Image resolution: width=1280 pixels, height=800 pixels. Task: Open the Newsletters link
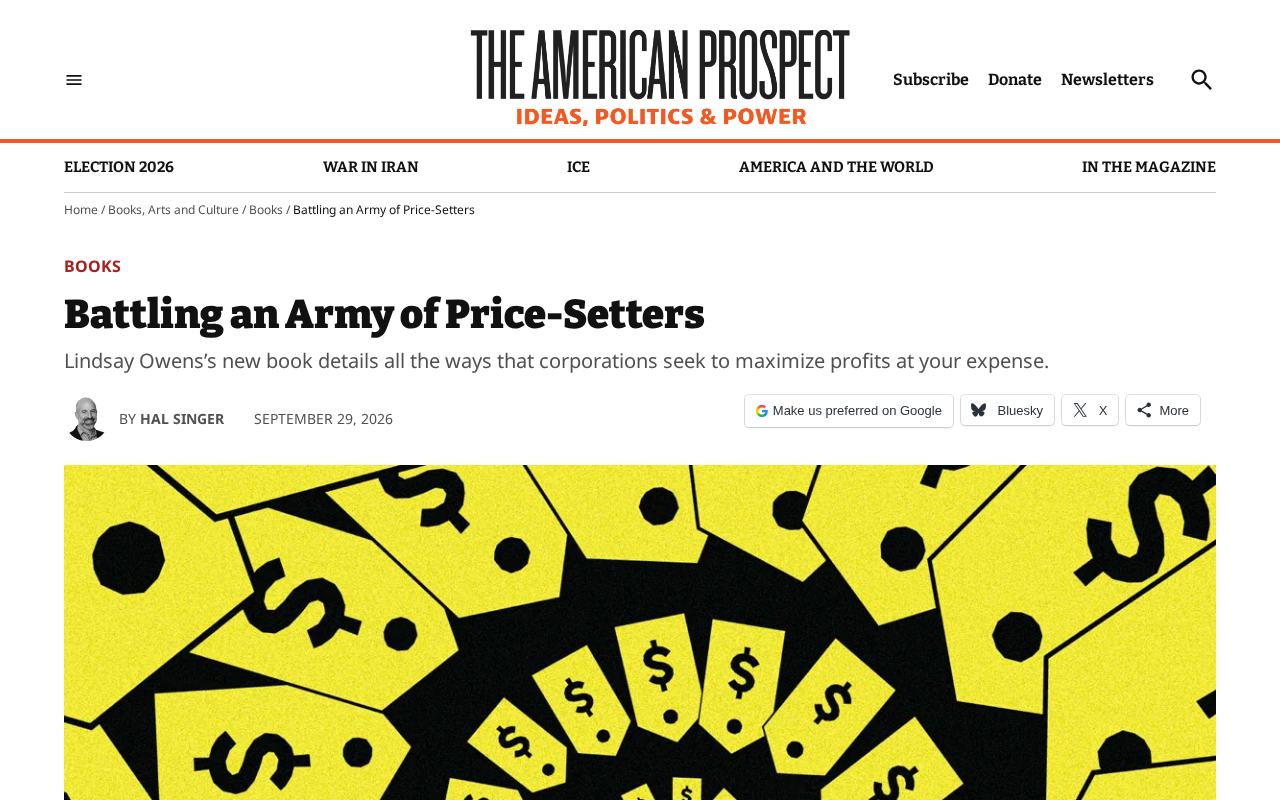click(1107, 80)
